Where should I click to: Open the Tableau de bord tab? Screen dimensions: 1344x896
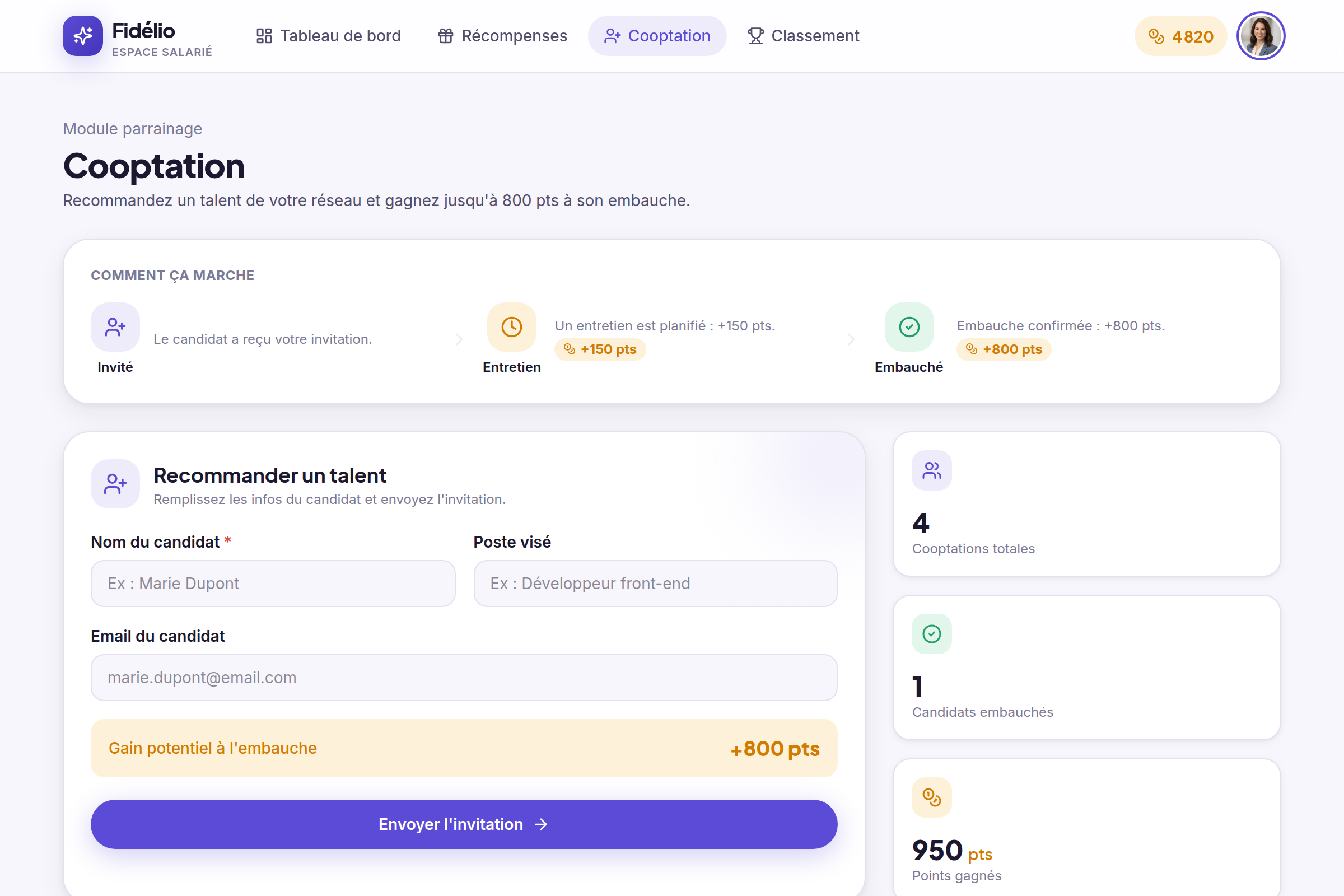point(329,36)
